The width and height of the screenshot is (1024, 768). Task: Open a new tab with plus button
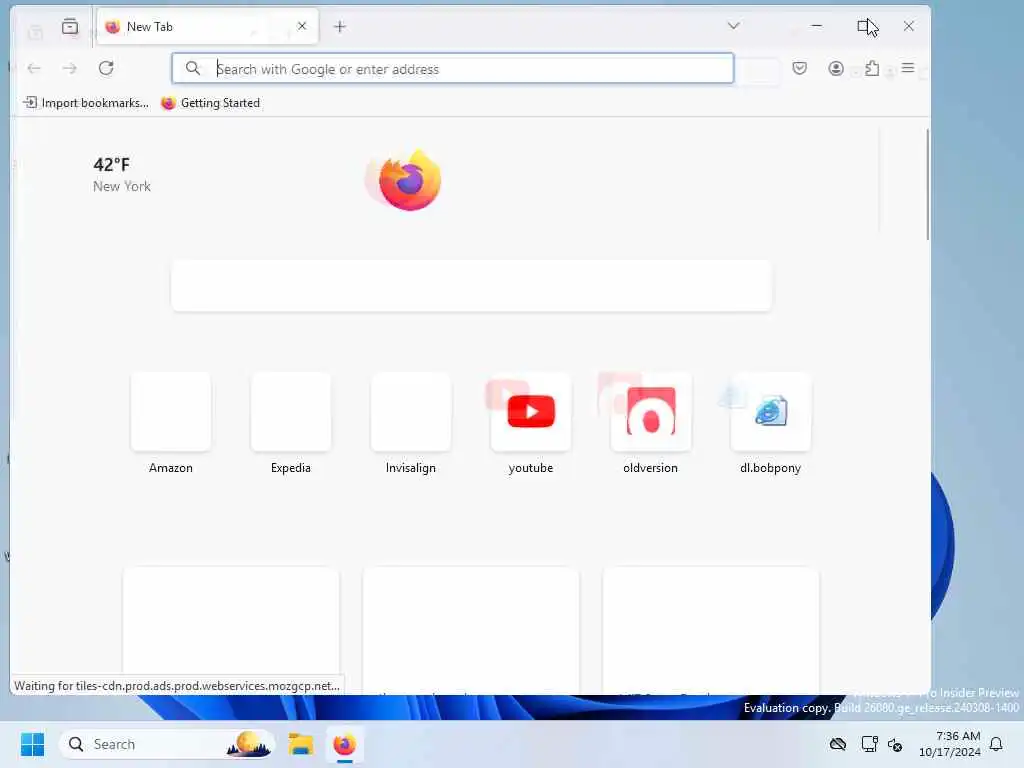340,27
